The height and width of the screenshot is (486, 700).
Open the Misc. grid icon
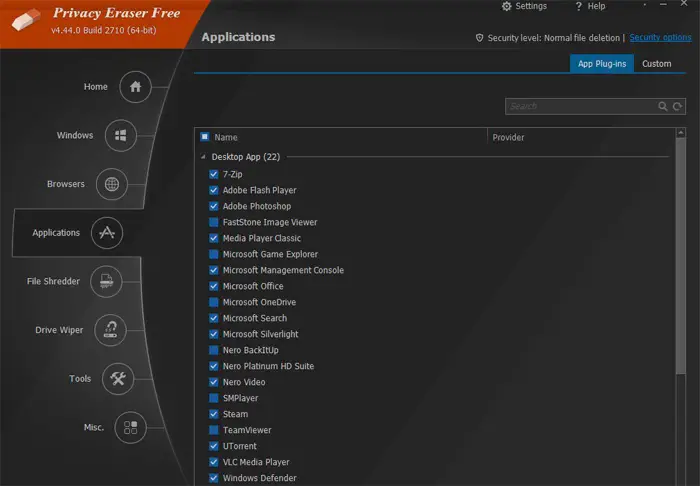[x=130, y=427]
